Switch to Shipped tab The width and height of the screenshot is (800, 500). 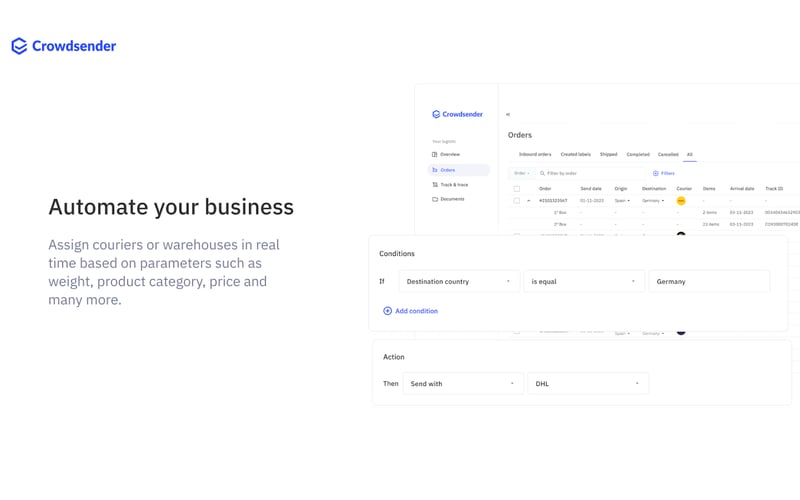coord(608,155)
